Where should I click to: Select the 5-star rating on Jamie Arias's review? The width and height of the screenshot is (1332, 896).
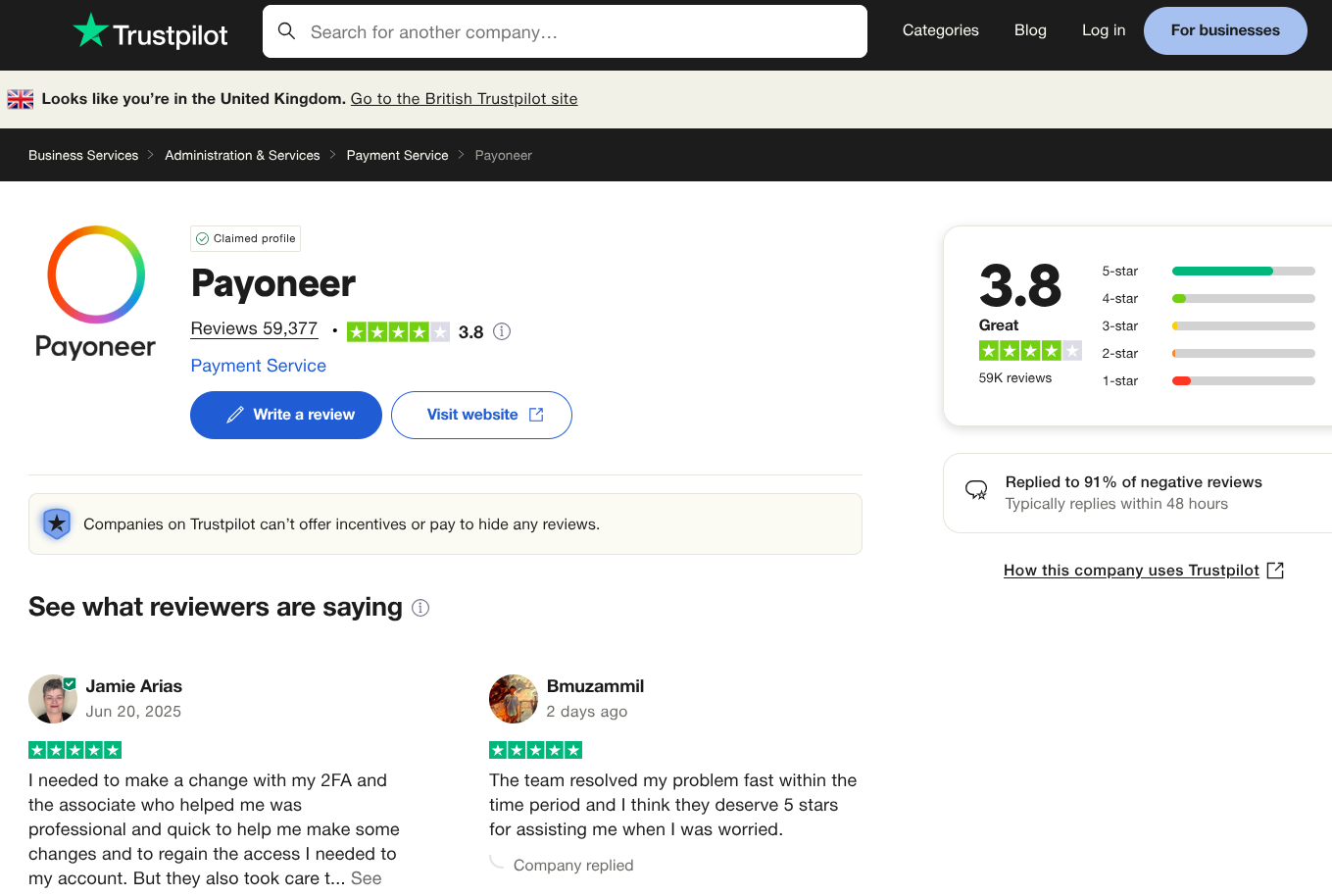coord(74,749)
